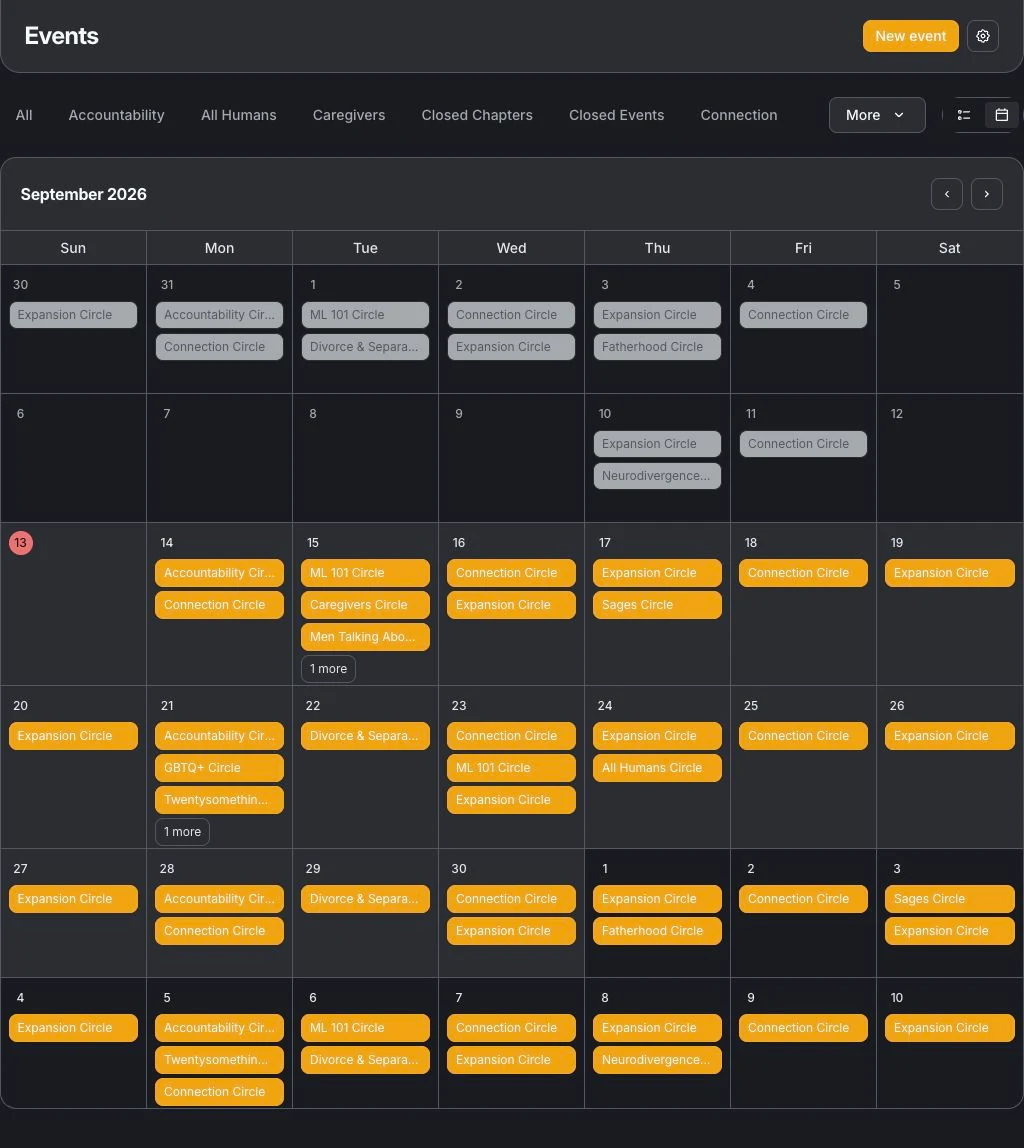Click the Wed column header
The image size is (1024, 1148).
tap(511, 248)
